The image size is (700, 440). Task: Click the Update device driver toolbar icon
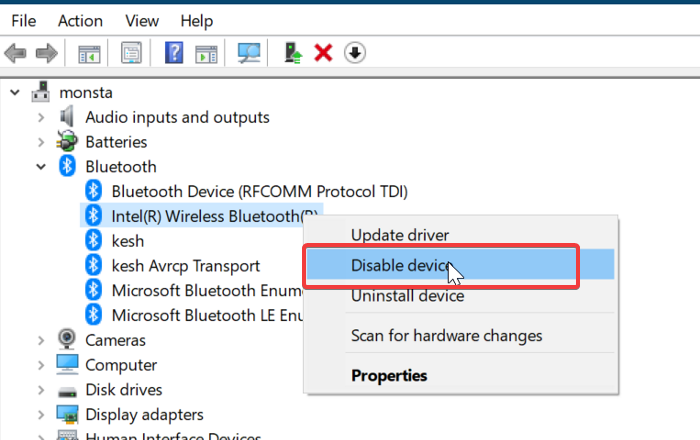[293, 53]
